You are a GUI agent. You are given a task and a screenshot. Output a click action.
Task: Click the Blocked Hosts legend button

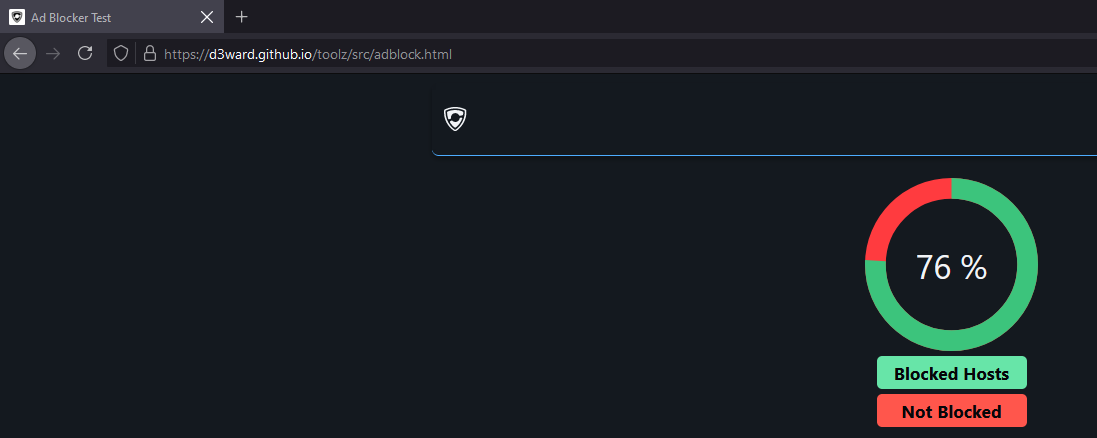[951, 374]
